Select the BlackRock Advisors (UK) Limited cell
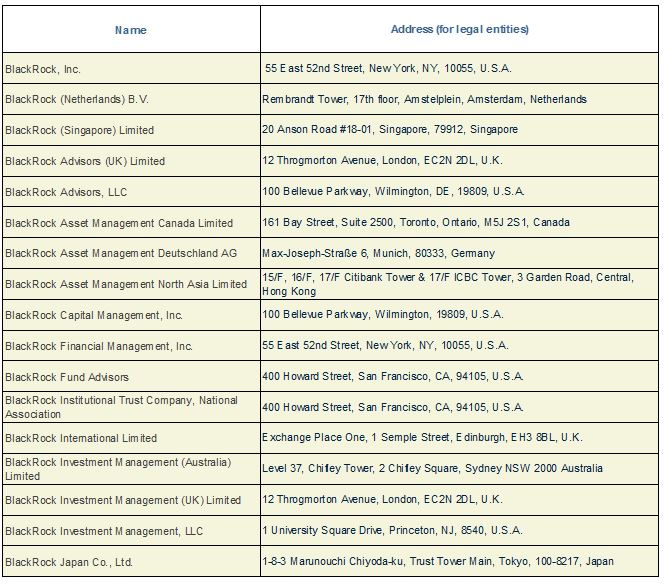 pyautogui.click(x=131, y=161)
